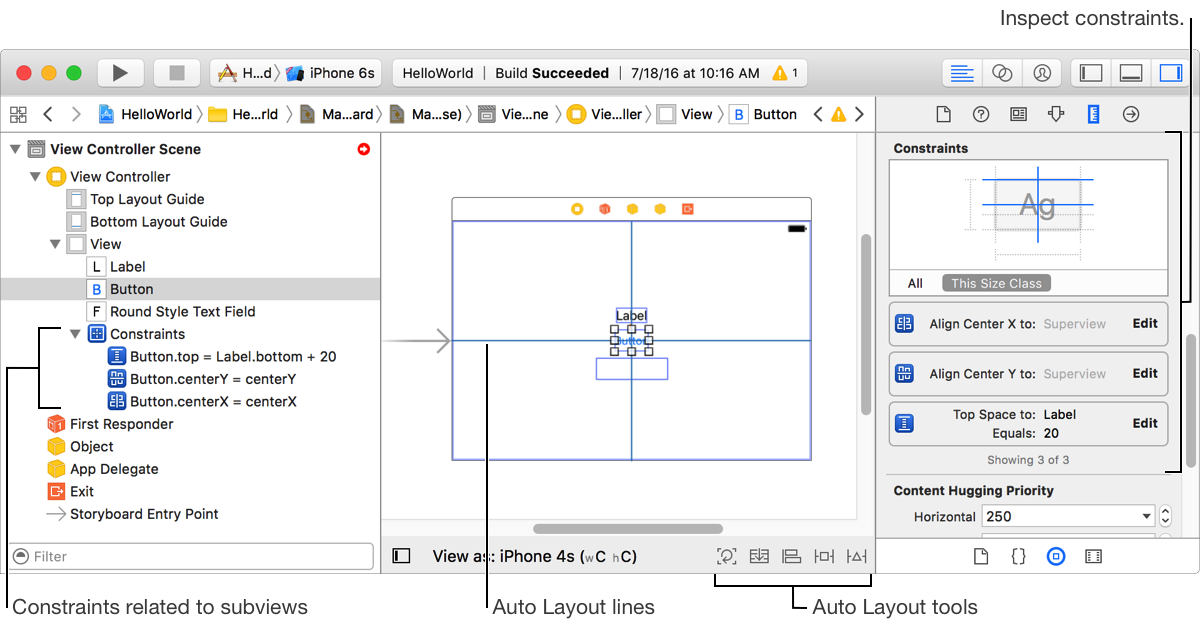Screen dimensions: 1200x625
Task: Show the assistant editor
Action: pos(1002,73)
